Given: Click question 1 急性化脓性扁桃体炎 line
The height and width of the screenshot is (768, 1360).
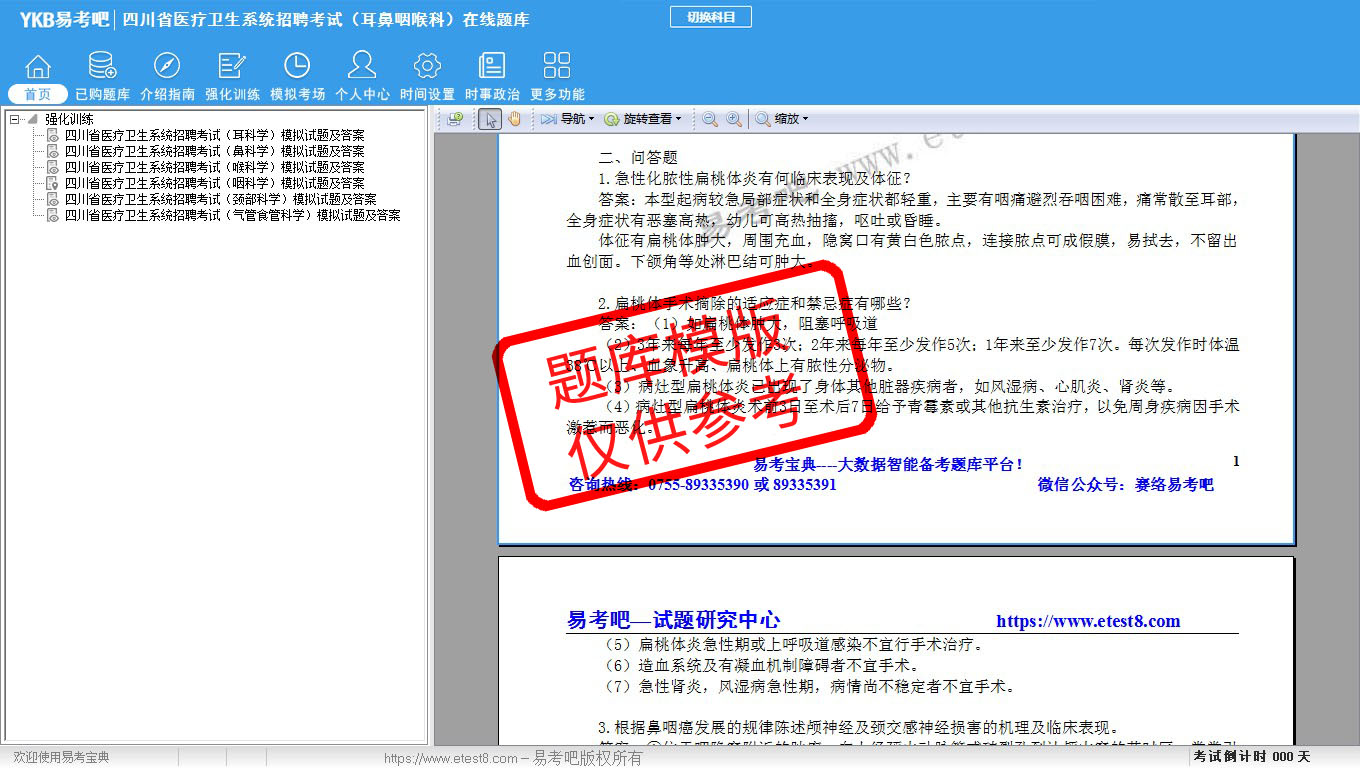Looking at the screenshot, I should point(755,179).
